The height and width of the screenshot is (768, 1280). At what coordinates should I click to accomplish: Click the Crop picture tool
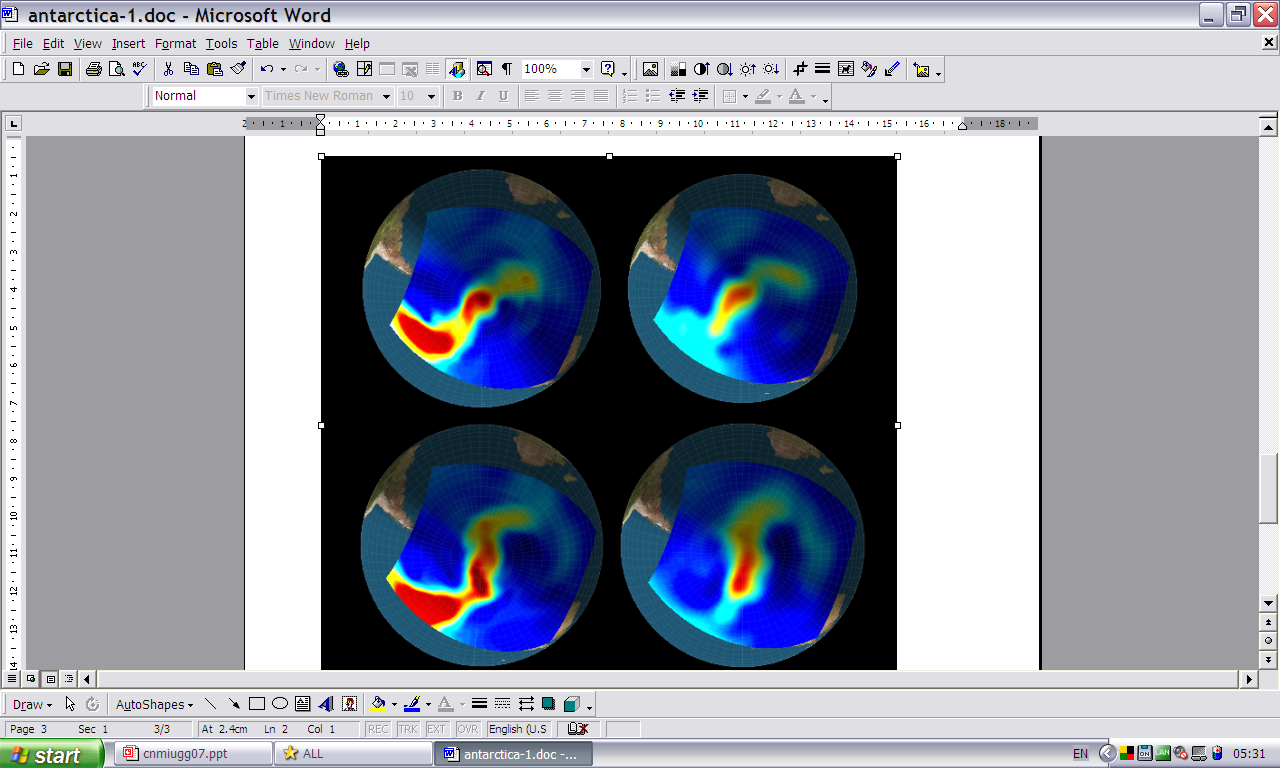[799, 69]
